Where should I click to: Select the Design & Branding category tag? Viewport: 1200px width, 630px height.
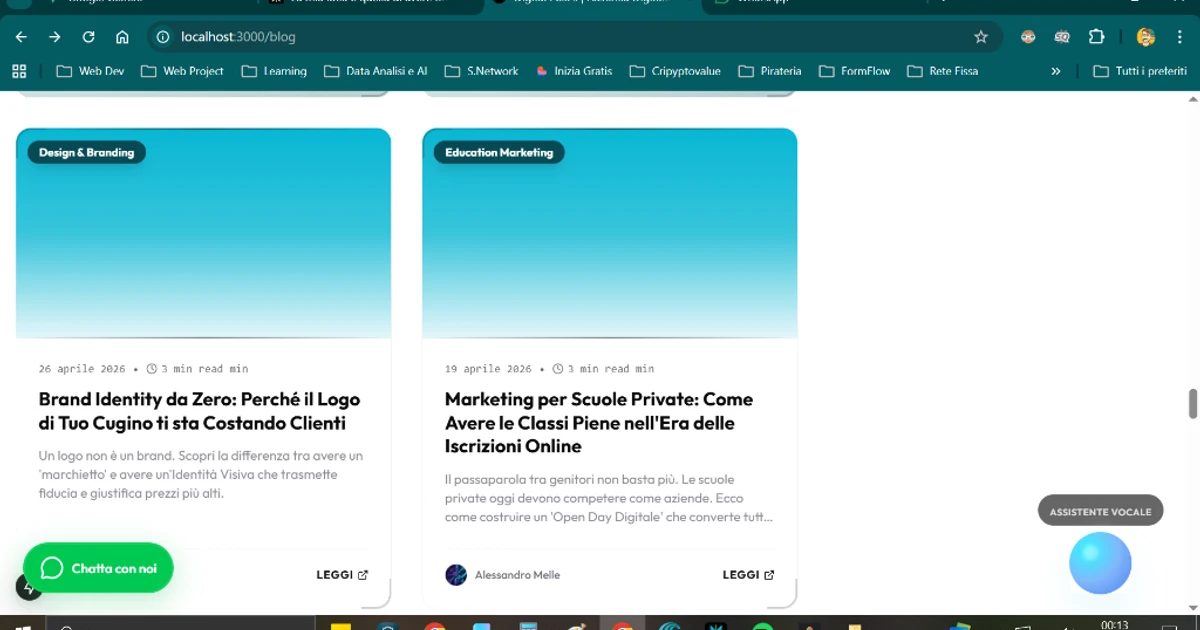pyautogui.click(x=86, y=152)
